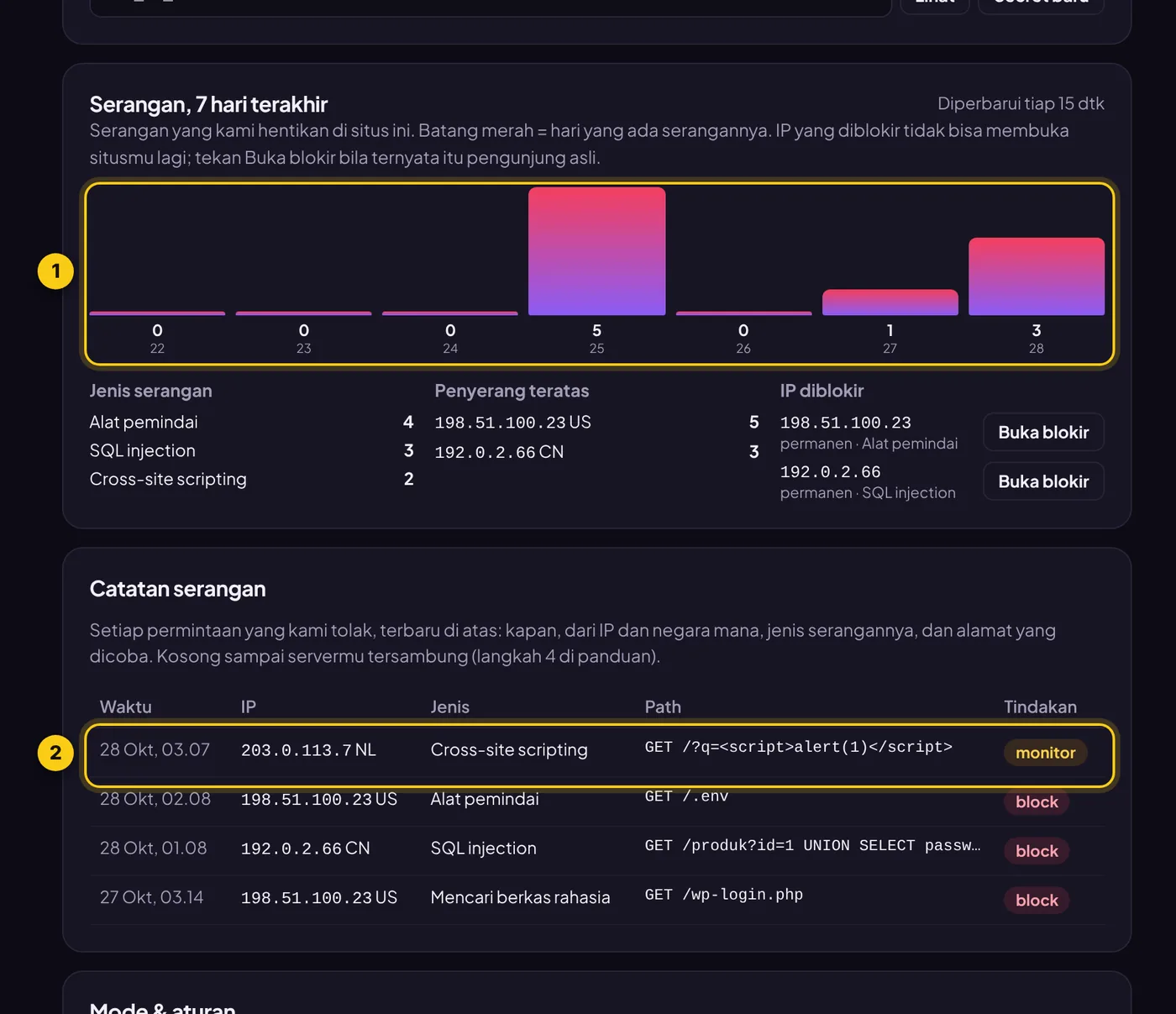Image resolution: width=1176 pixels, height=1014 pixels.
Task: Click the IP column header in Catatan serangan
Action: point(248,707)
